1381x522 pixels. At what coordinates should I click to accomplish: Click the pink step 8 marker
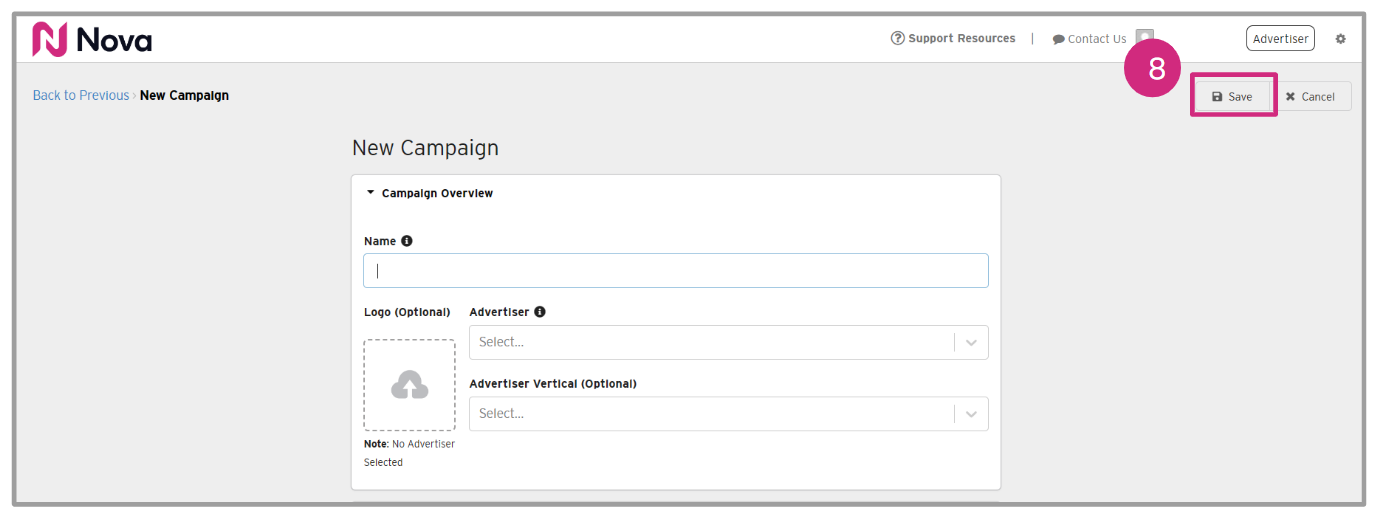click(x=1156, y=69)
